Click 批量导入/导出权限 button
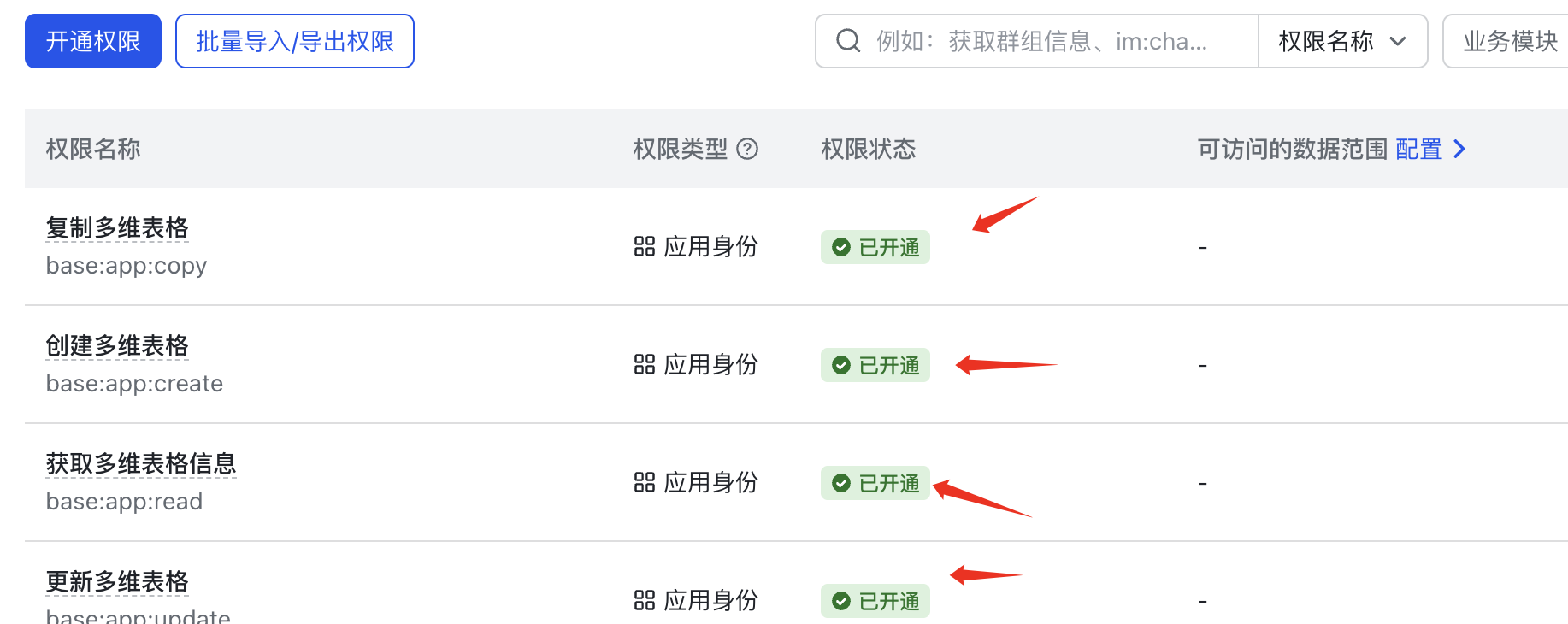 tap(295, 41)
